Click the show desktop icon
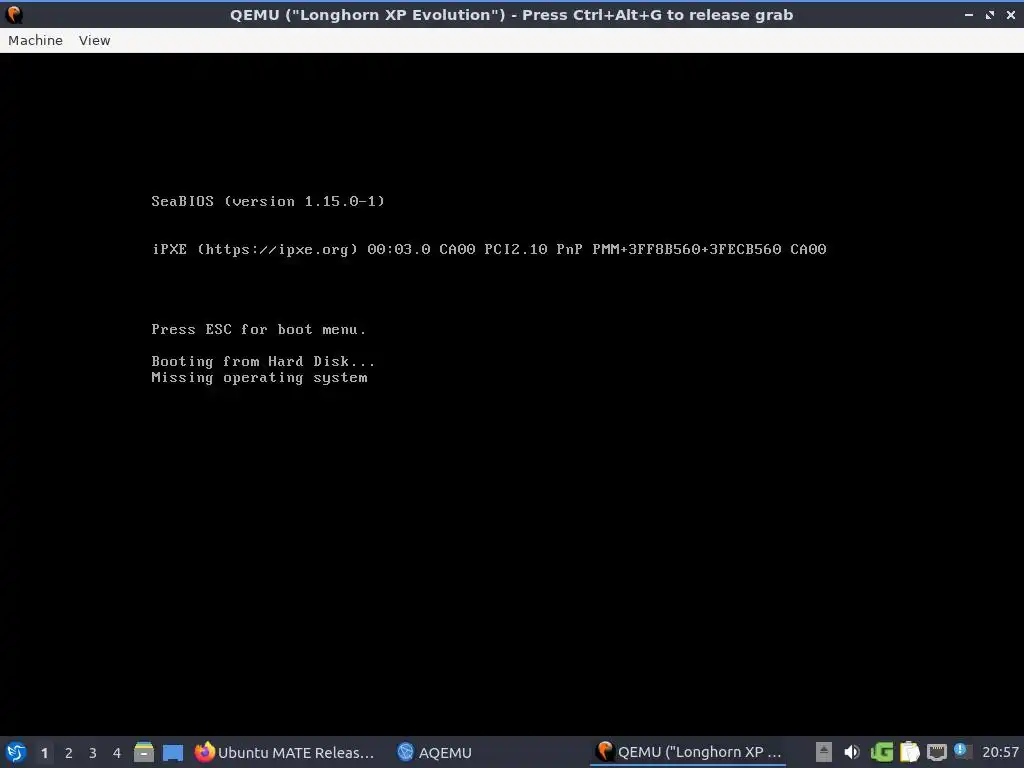 tap(173, 752)
